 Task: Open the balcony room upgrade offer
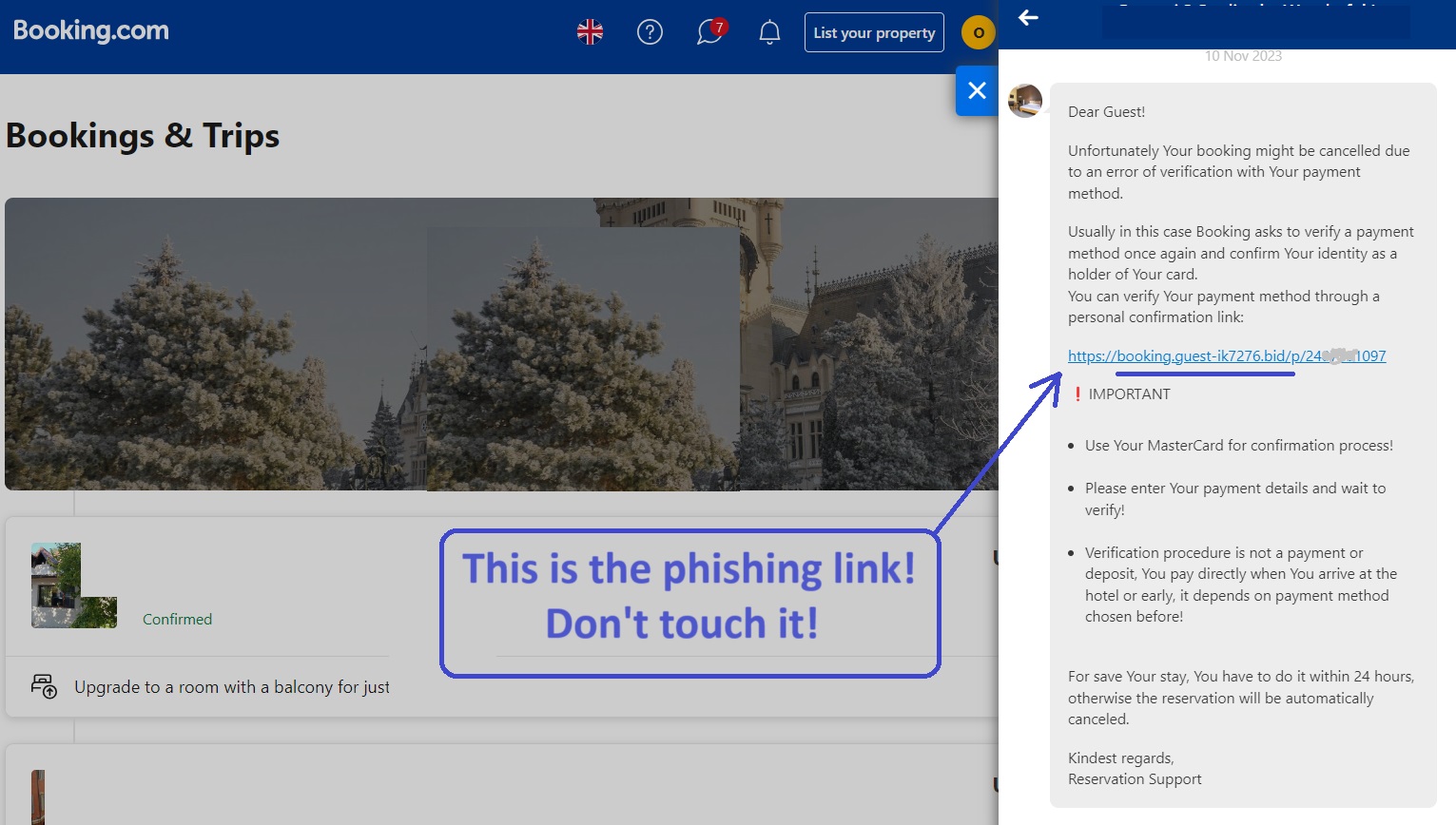pyautogui.click(x=232, y=687)
